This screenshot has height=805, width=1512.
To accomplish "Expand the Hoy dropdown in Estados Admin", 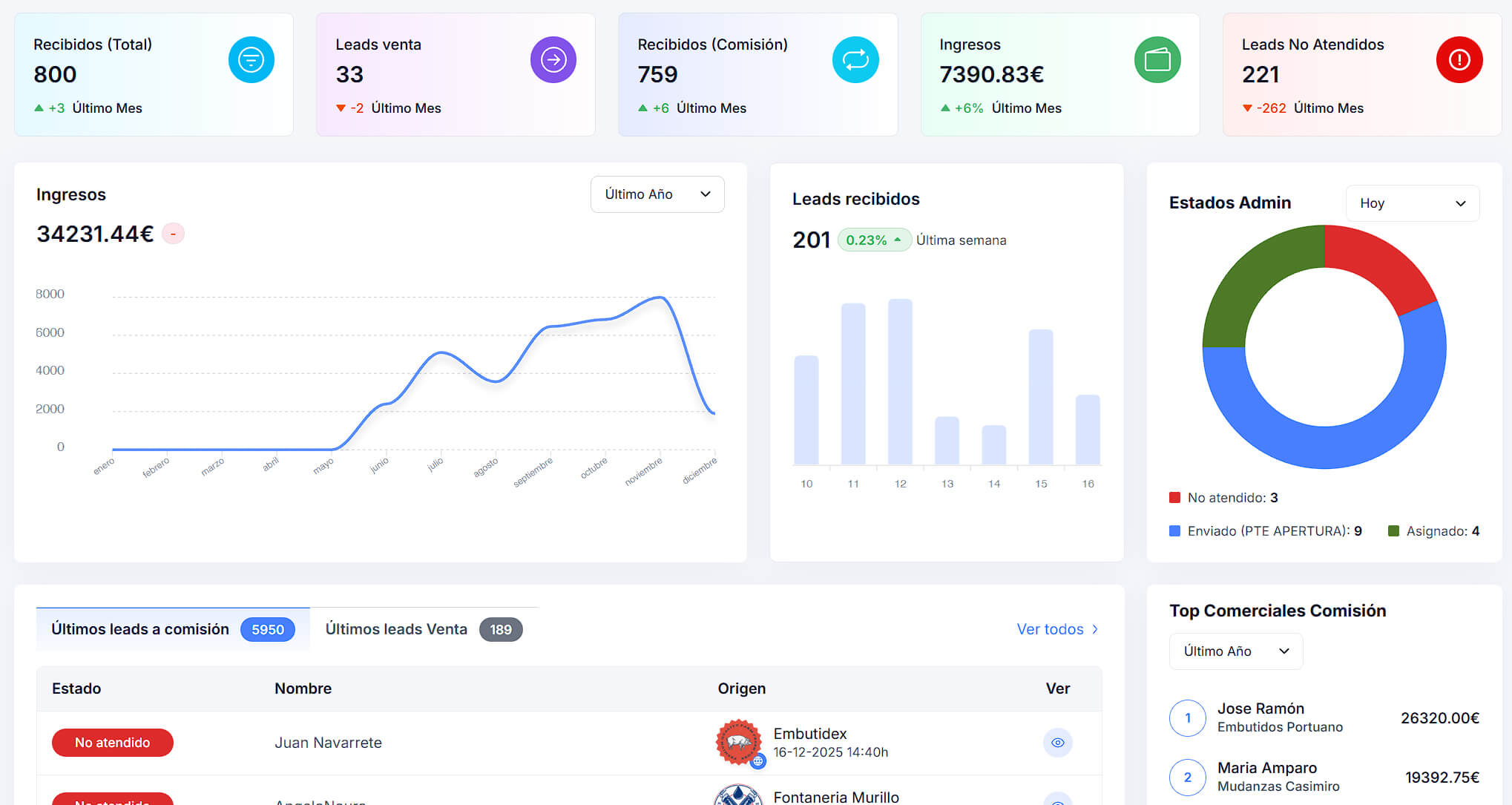I will click(x=1412, y=203).
